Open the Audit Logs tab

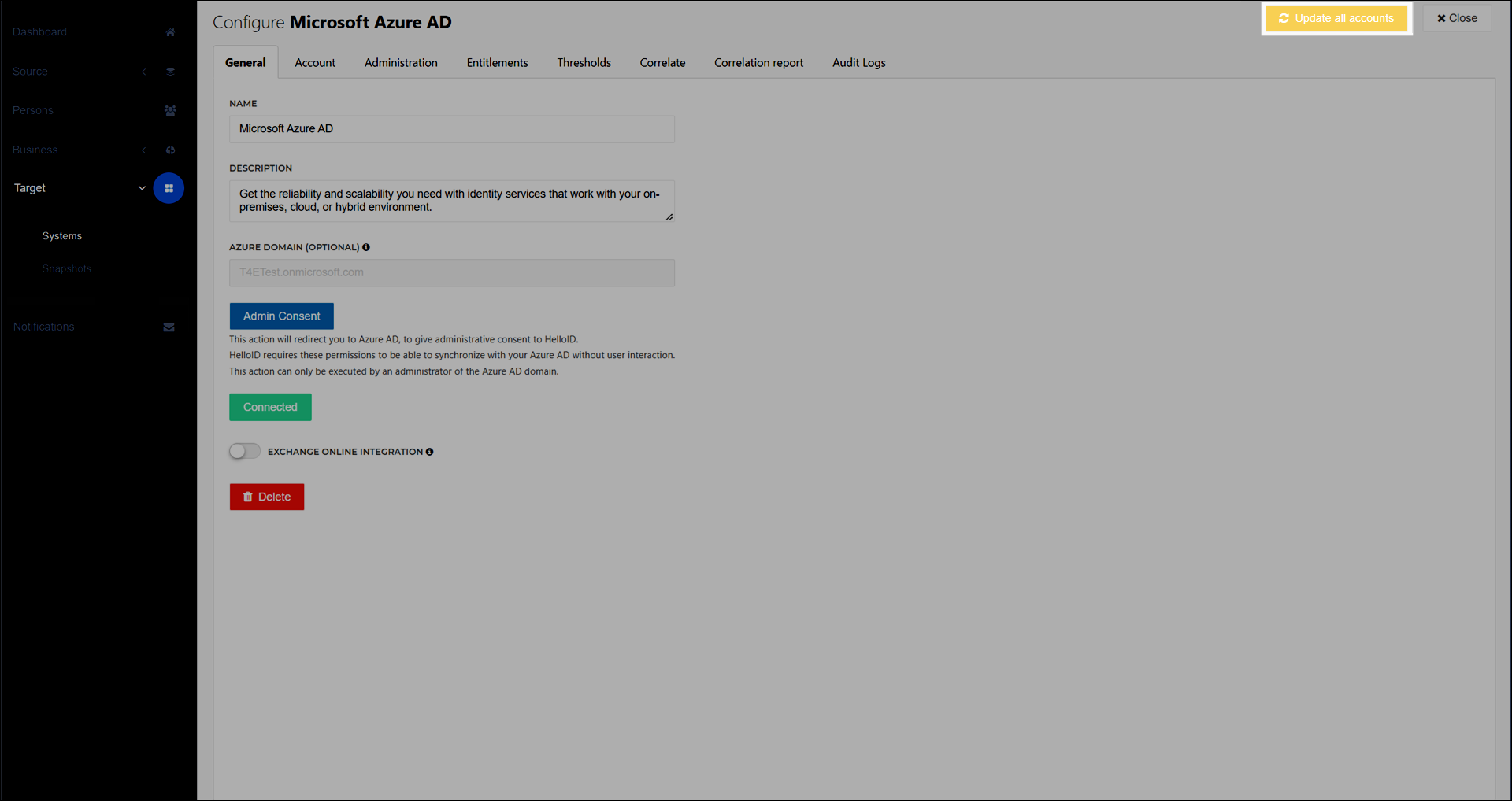(x=858, y=63)
